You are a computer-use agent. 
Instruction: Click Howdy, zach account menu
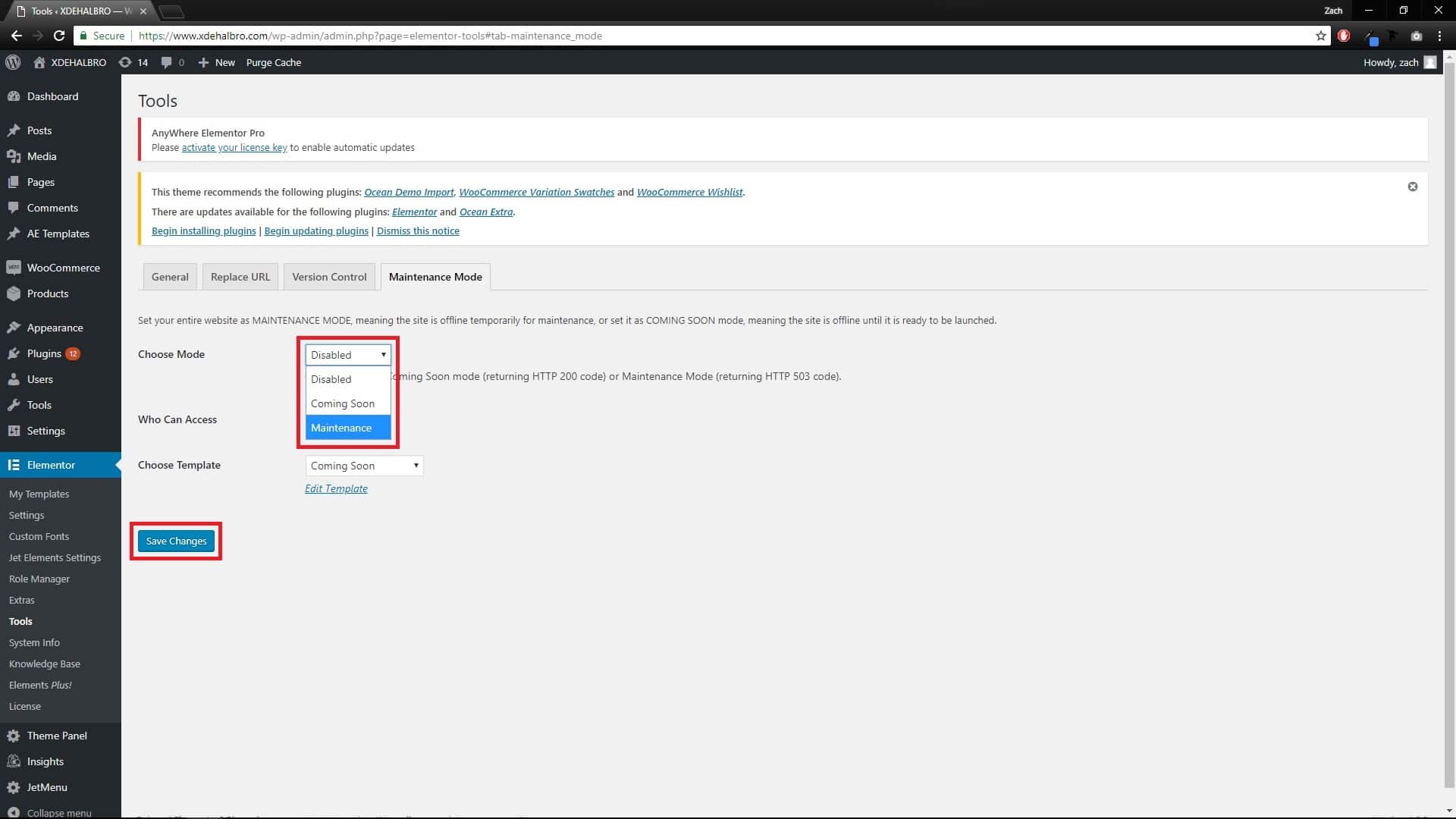click(1399, 62)
